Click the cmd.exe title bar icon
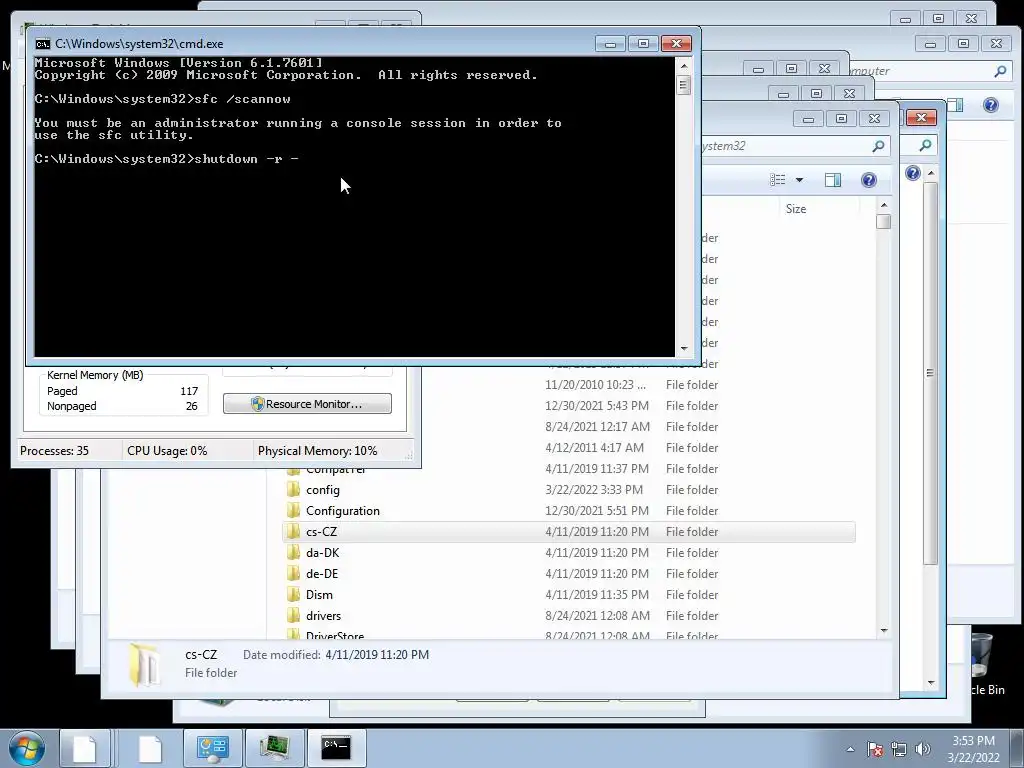The image size is (1024, 768). (42, 44)
